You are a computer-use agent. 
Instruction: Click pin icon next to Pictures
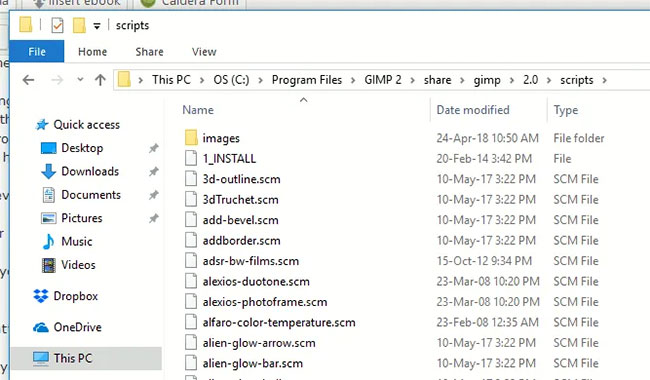click(154, 218)
